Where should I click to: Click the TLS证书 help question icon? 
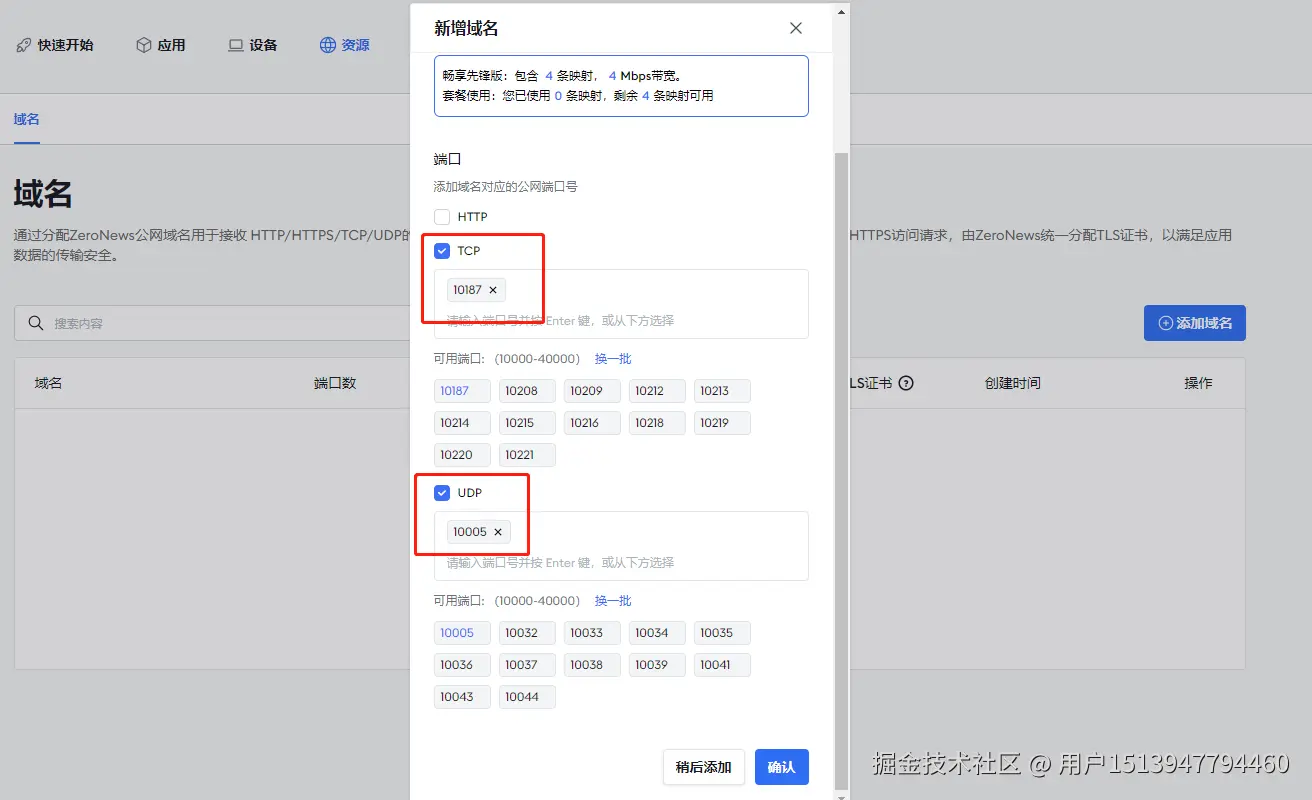coord(906,383)
